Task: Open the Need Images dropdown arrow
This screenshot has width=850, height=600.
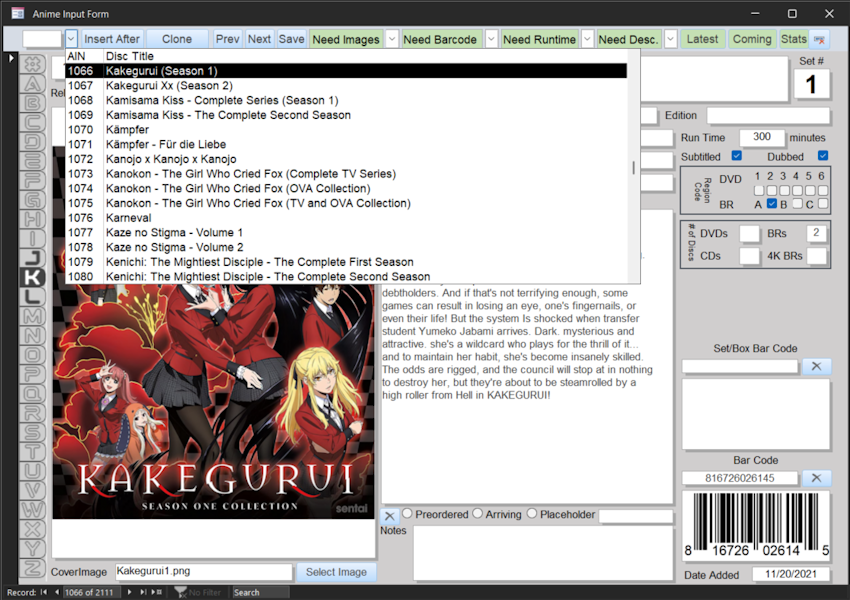Action: (x=392, y=39)
